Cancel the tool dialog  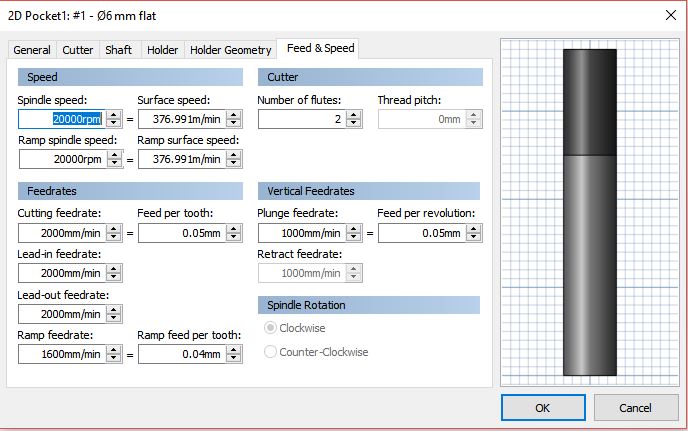click(635, 407)
